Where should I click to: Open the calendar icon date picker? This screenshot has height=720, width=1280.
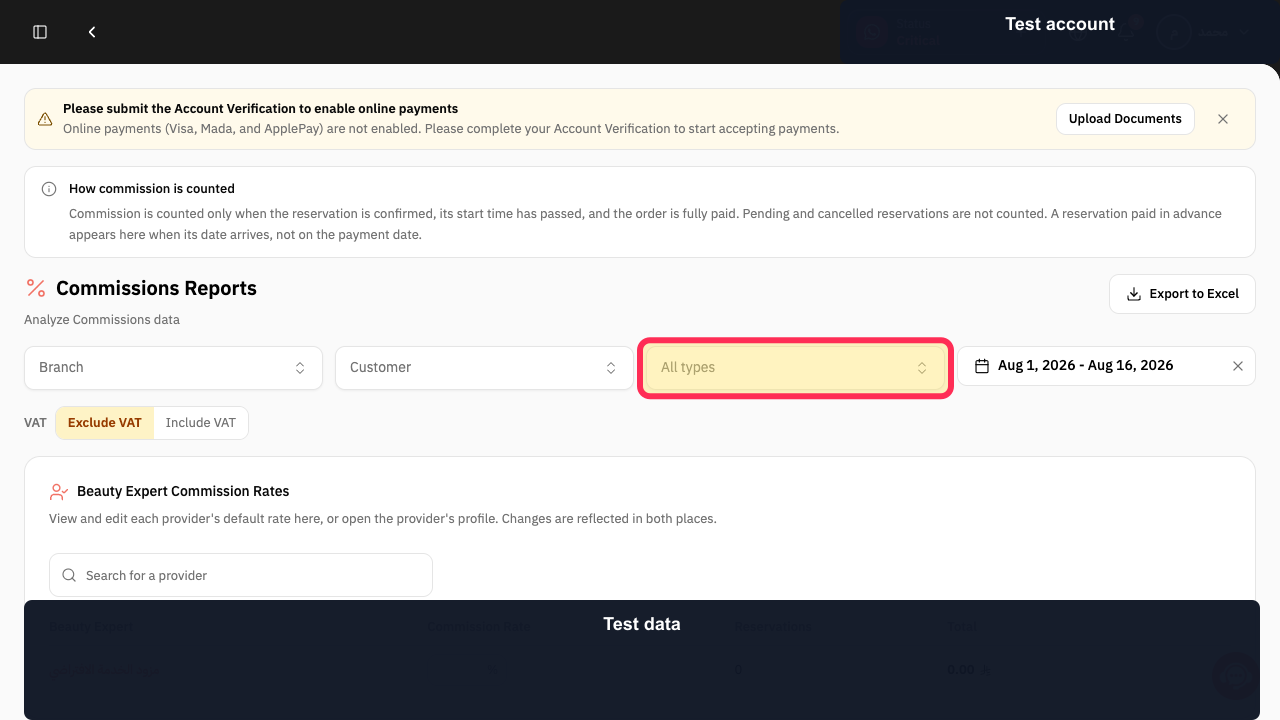tap(982, 366)
